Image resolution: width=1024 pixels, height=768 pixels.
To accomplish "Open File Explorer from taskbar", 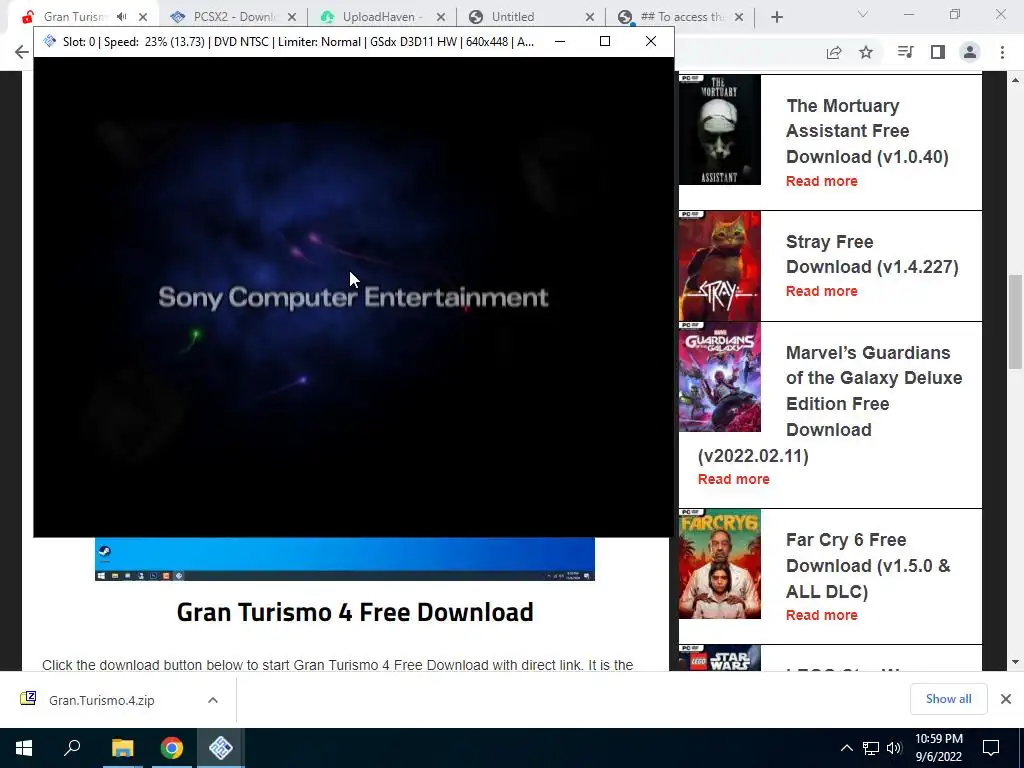I will (122, 748).
